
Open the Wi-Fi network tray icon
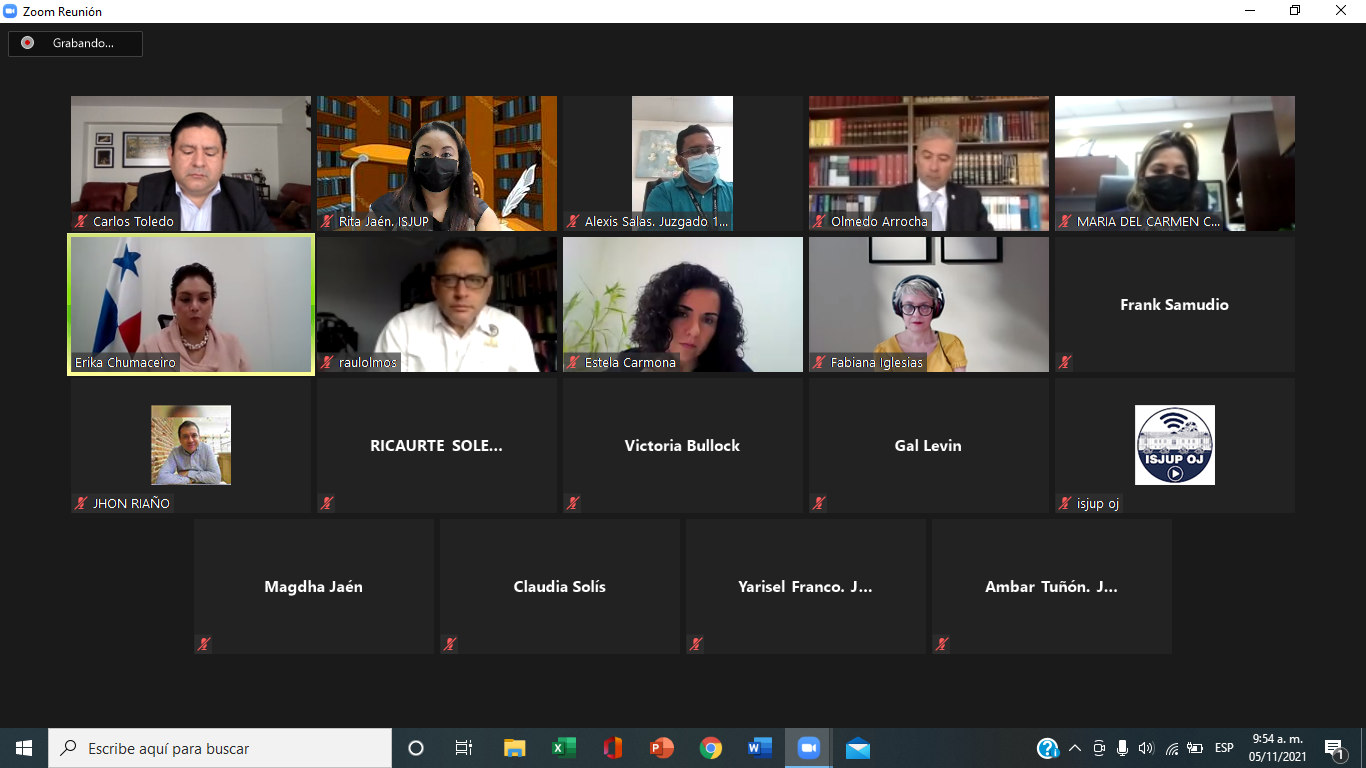click(x=1171, y=748)
